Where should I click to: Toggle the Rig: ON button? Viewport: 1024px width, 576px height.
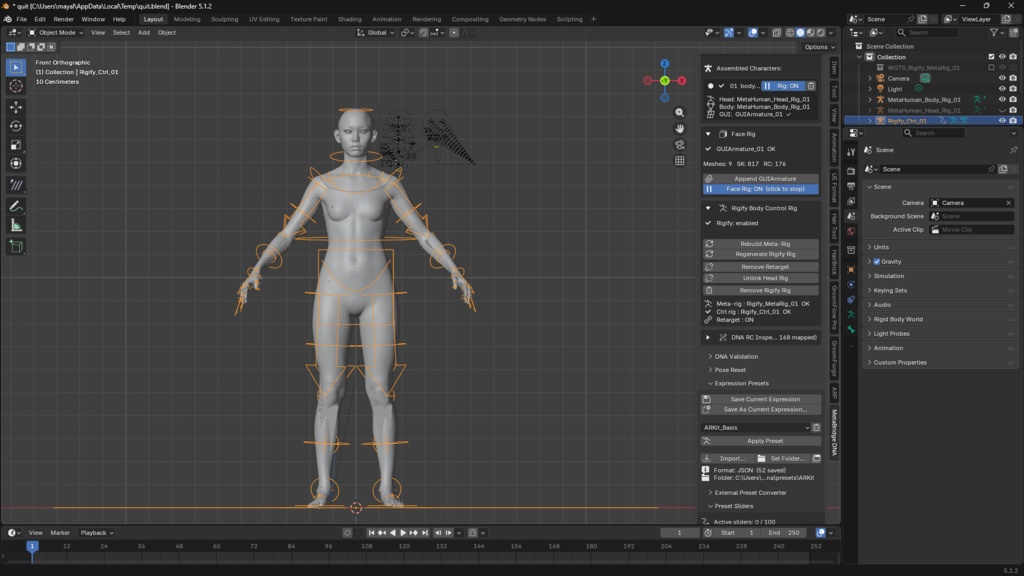(782, 86)
